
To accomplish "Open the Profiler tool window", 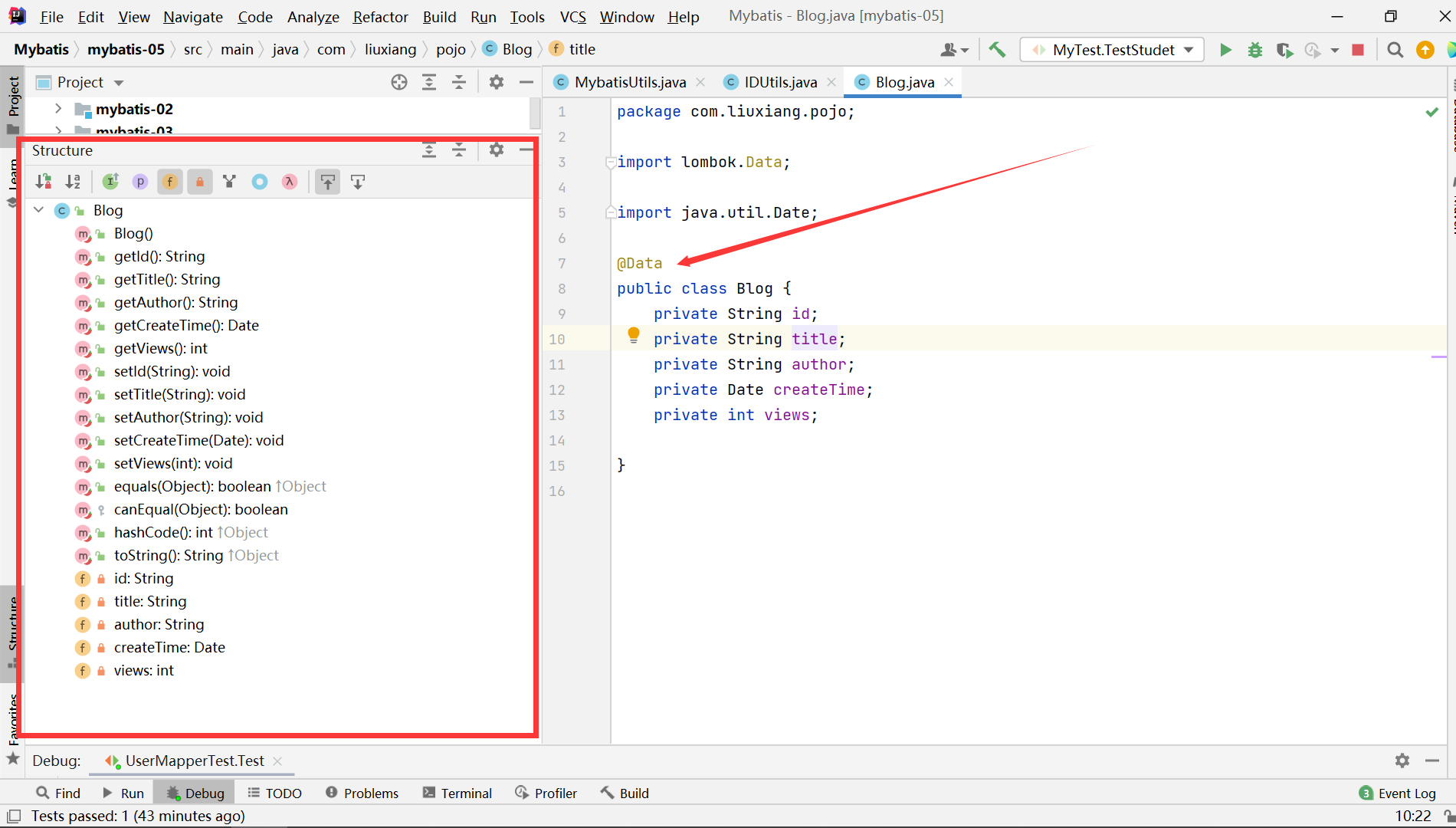I will tap(546, 793).
